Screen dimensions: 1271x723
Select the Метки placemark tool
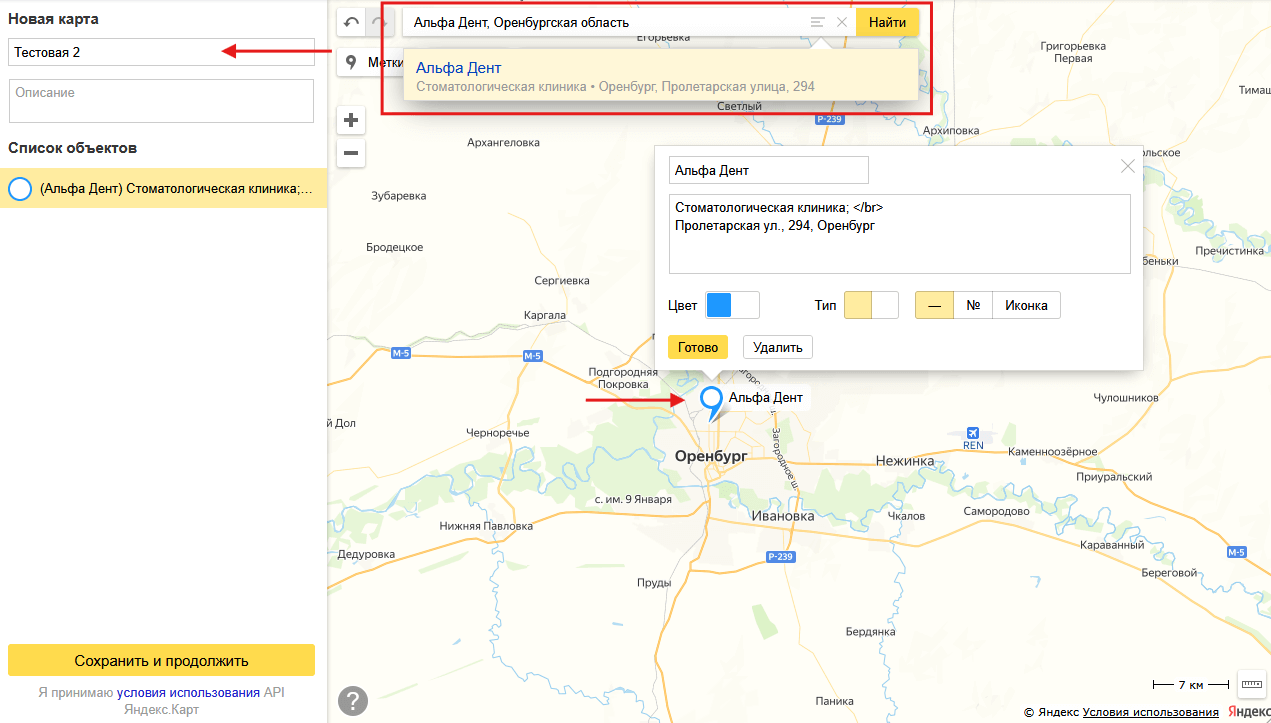click(x=371, y=62)
